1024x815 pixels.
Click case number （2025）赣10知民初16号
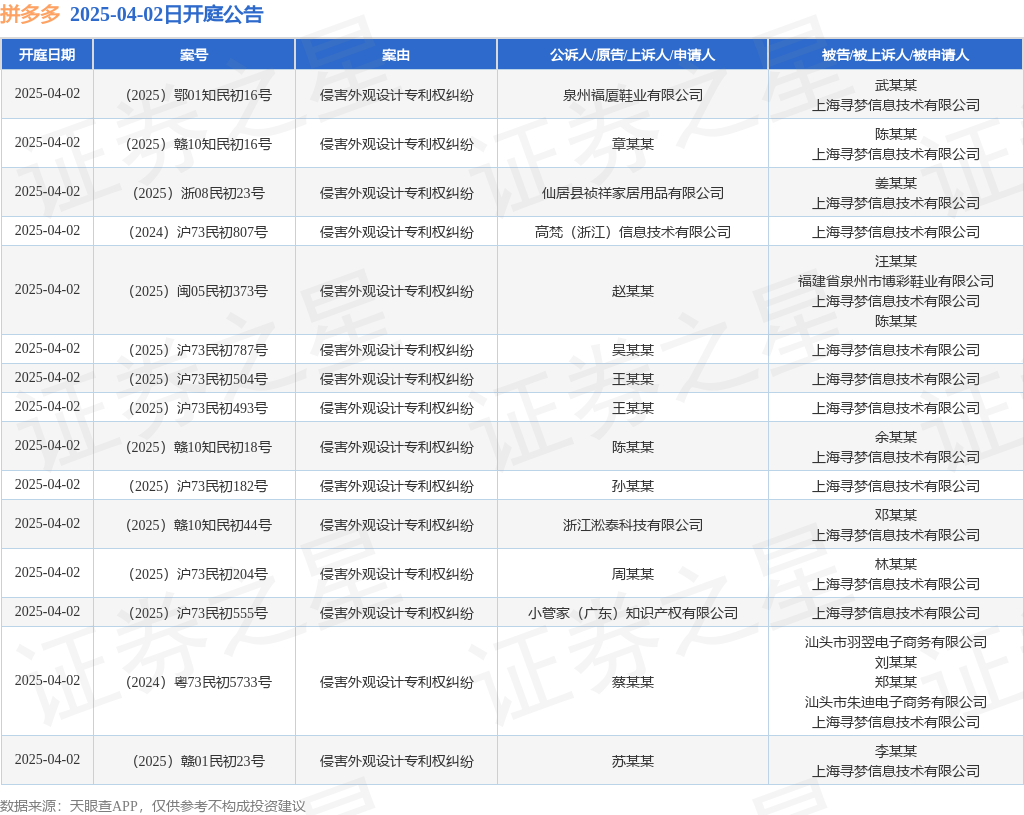[x=199, y=144]
